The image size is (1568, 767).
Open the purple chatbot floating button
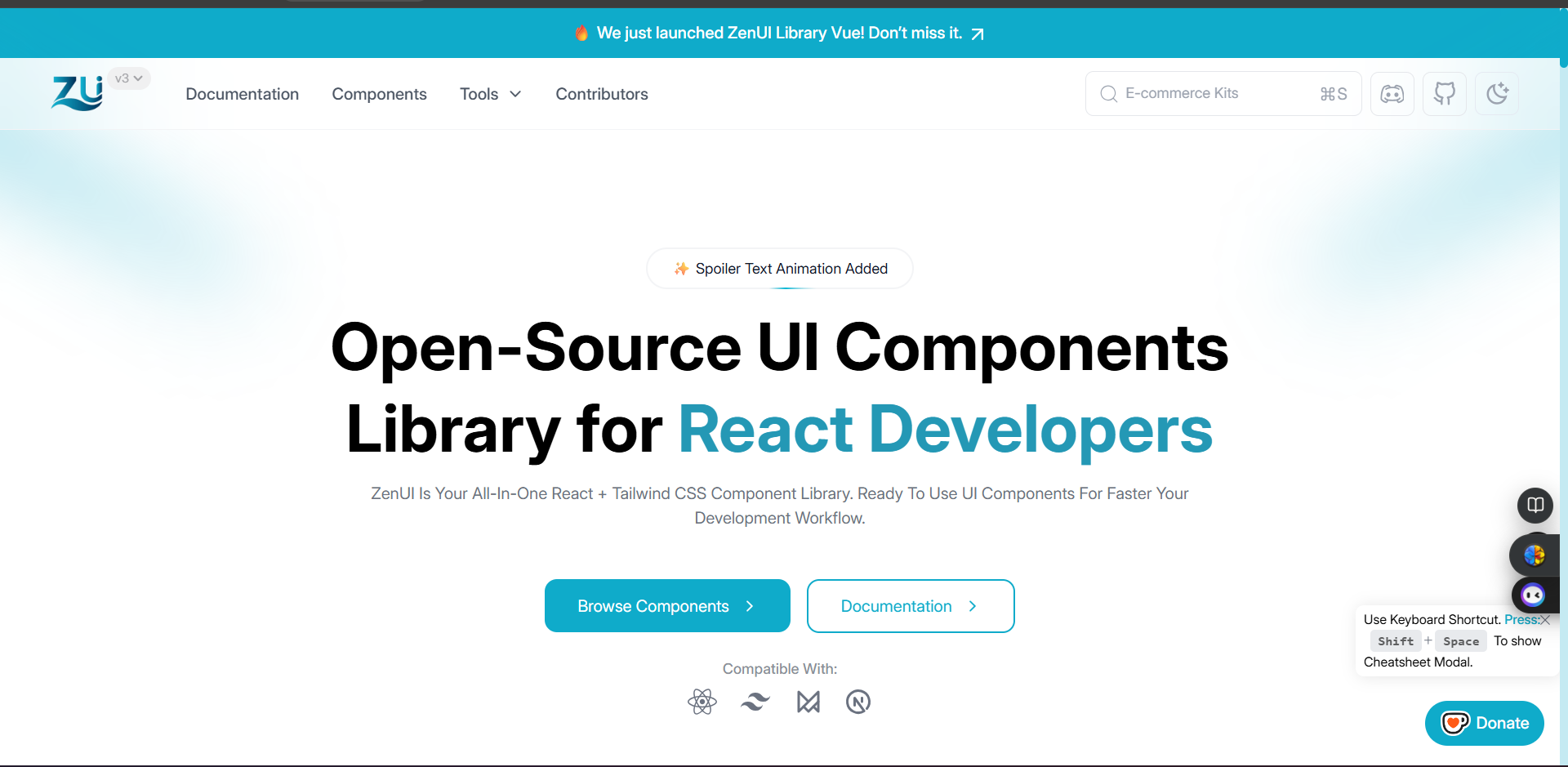coord(1533,595)
